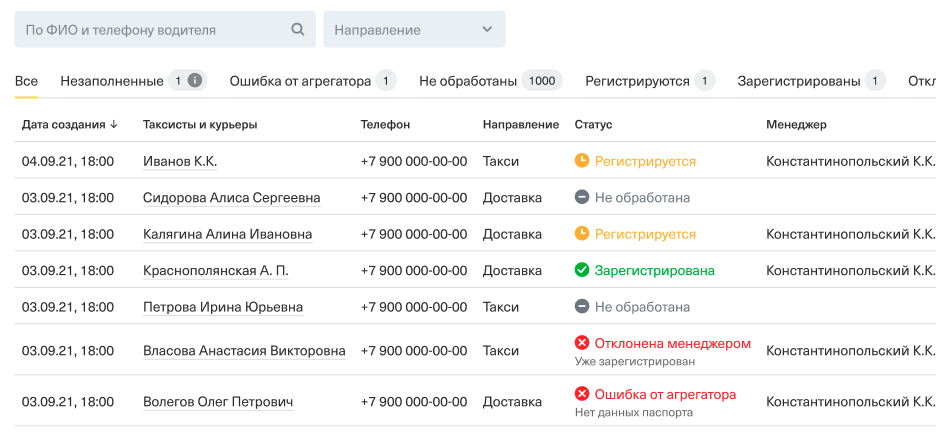The image size is (936, 433).
Task: Click green checkmark icon for Краснополянская А. П.
Action: pos(582,270)
